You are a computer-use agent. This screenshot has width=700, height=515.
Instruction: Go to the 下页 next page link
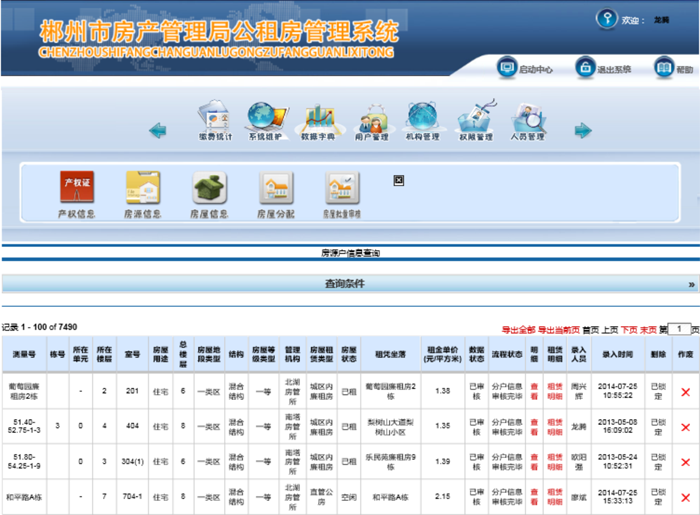coord(628,329)
